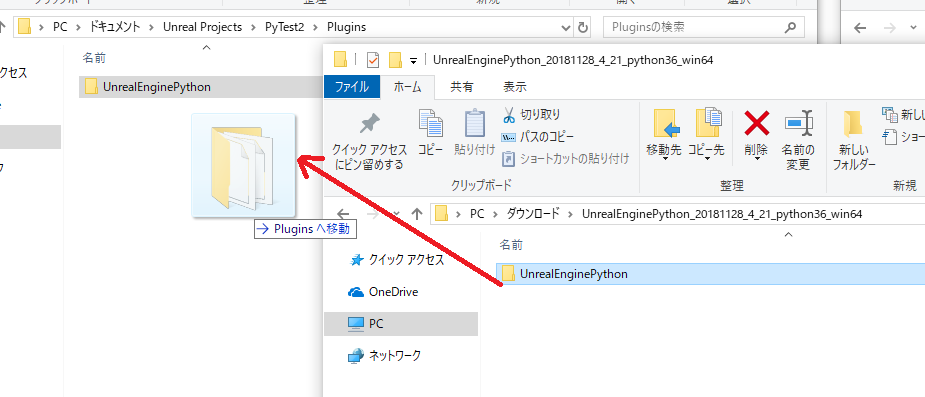Click the Rename icon in the ribbon

pyautogui.click(x=798, y=124)
